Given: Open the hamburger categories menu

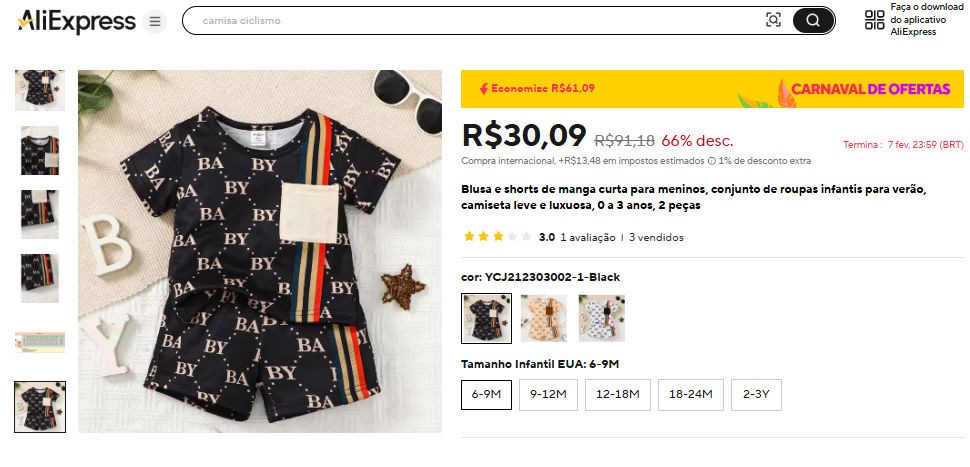Looking at the screenshot, I should (154, 21).
